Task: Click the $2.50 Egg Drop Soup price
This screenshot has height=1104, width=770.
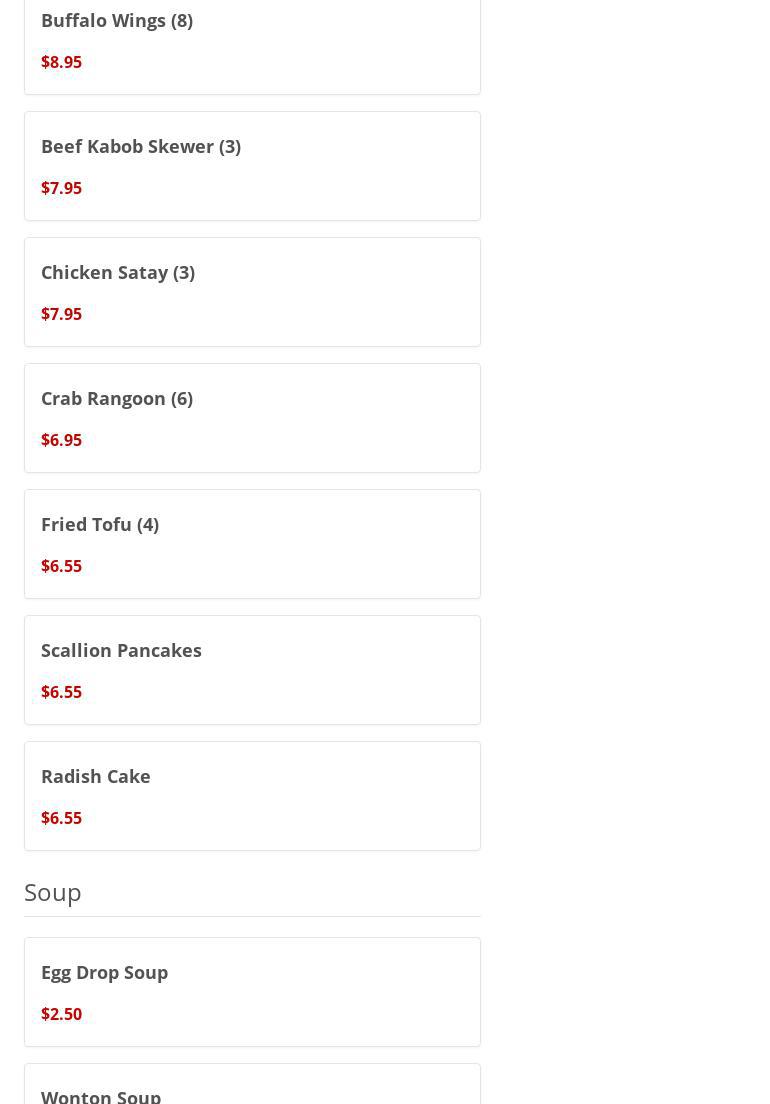Action: (x=61, y=1014)
